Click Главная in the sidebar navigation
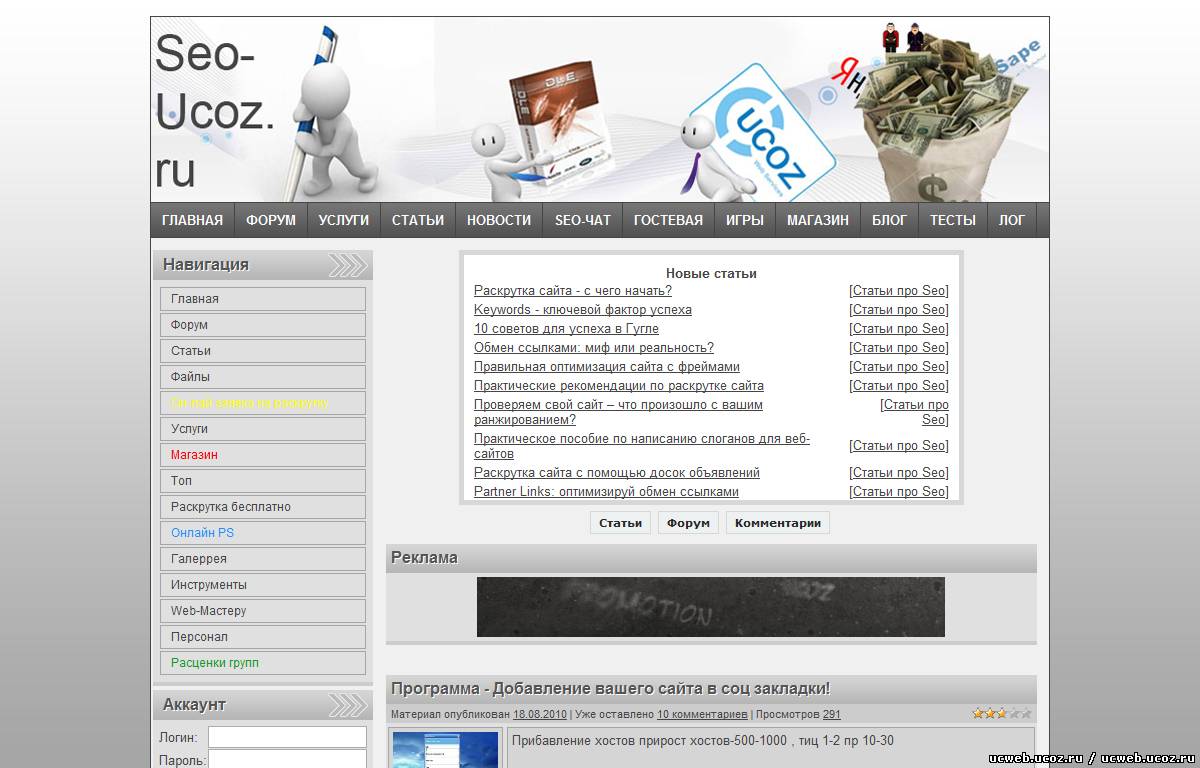Image resolution: width=1200 pixels, height=768 pixels. point(263,299)
